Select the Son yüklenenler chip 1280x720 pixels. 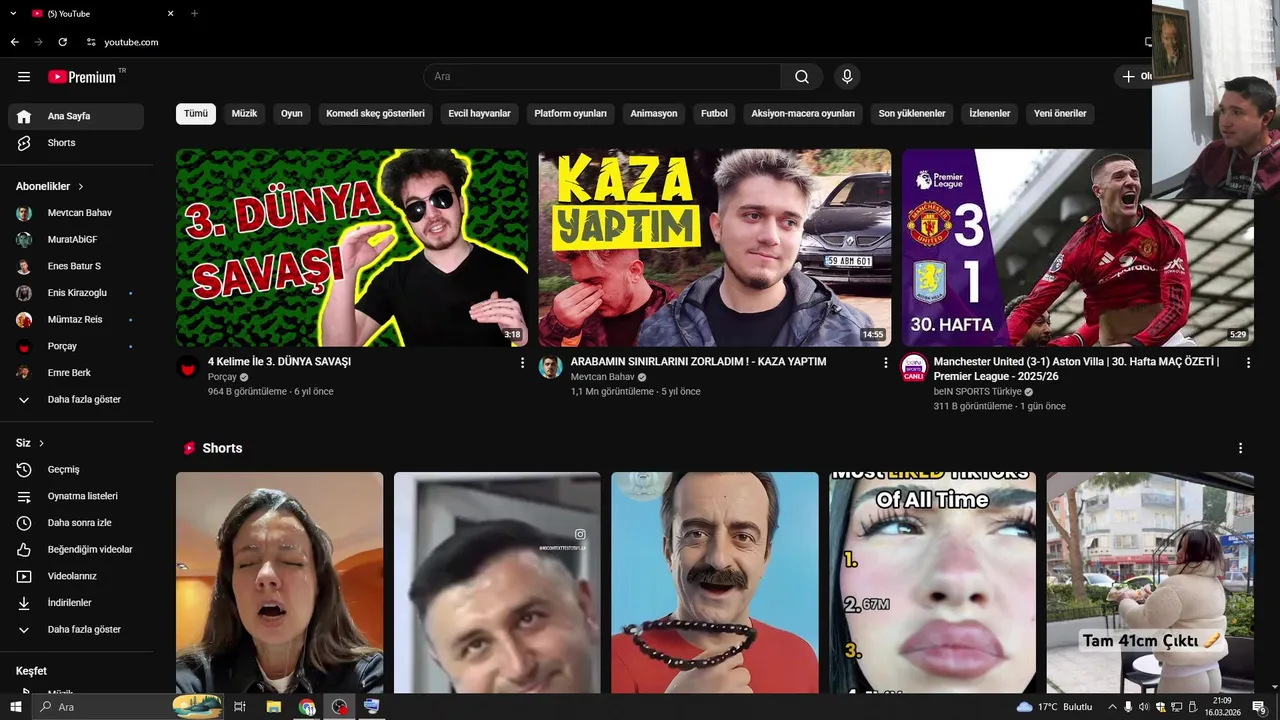(912, 114)
